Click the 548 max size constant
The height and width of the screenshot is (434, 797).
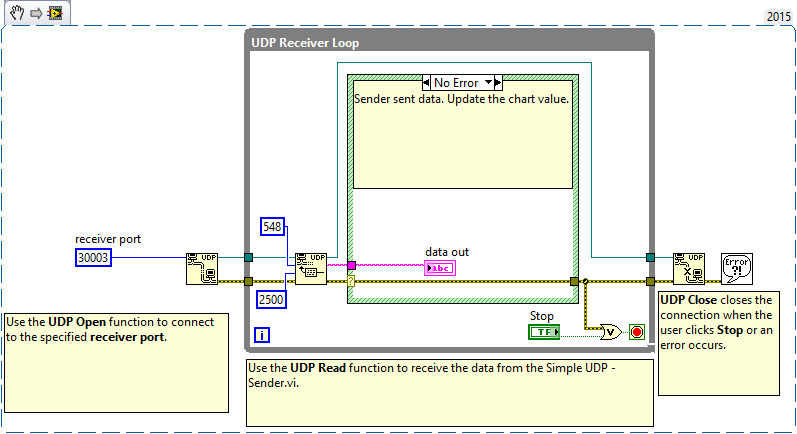[x=272, y=227]
